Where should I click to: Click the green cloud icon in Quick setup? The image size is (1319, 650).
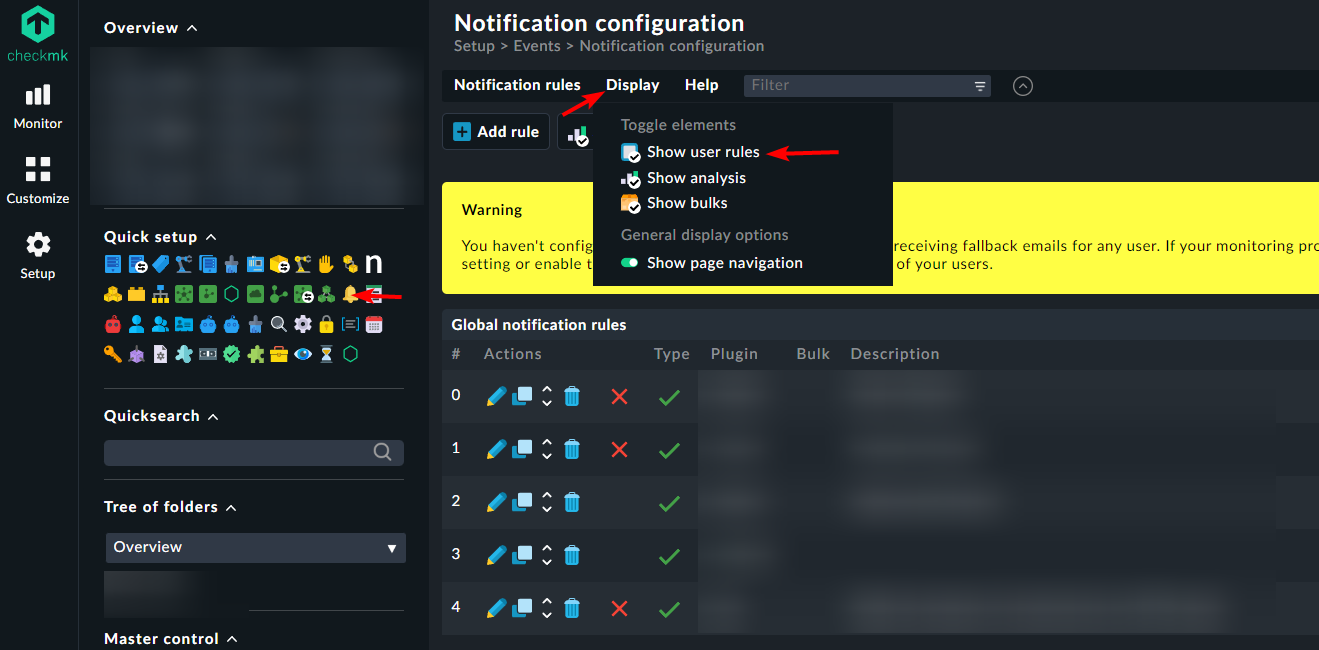255,294
